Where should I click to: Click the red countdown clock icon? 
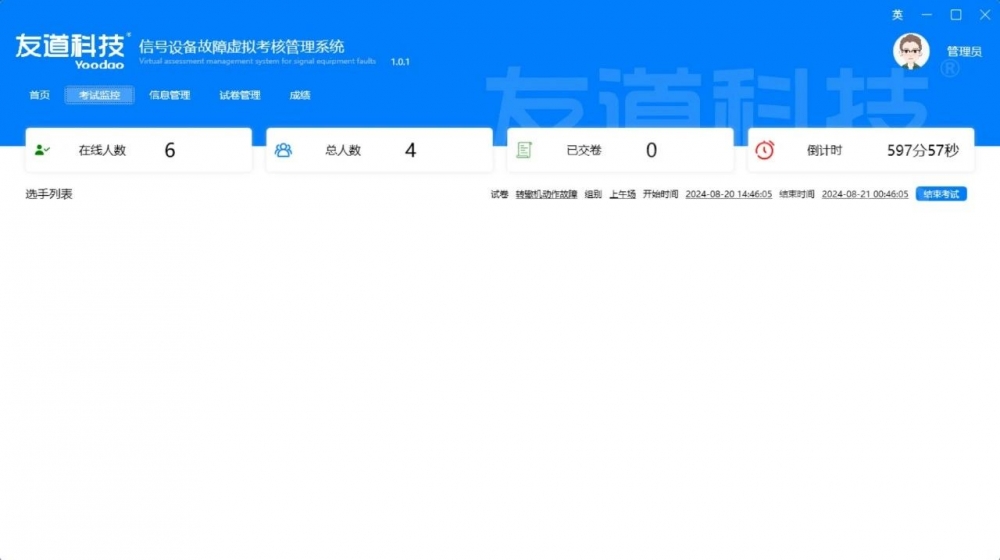point(765,150)
